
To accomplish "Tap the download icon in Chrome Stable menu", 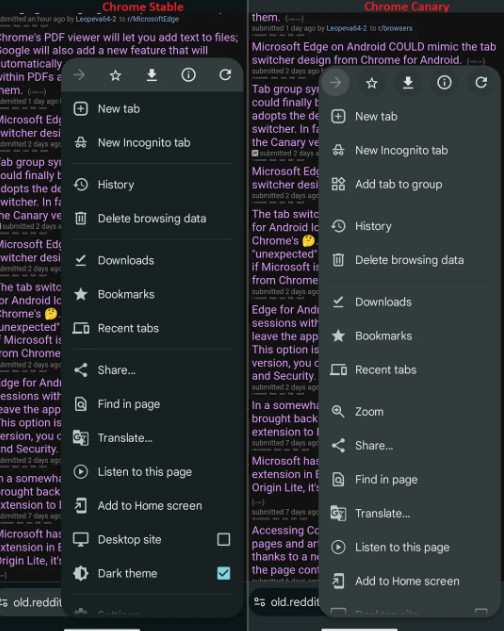I will coord(152,75).
